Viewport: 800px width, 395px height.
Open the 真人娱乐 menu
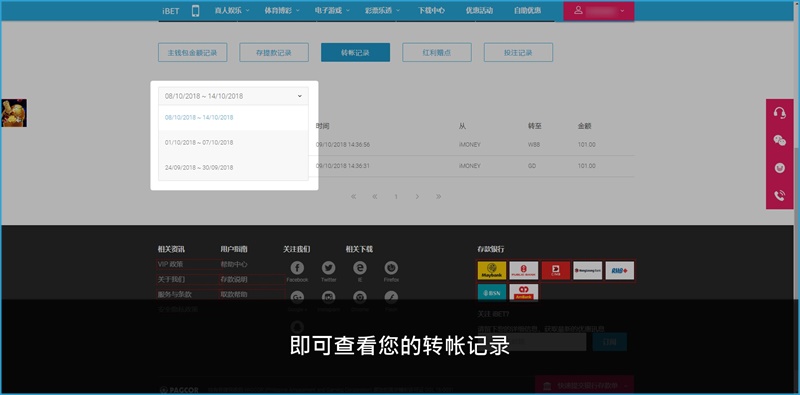(x=232, y=10)
